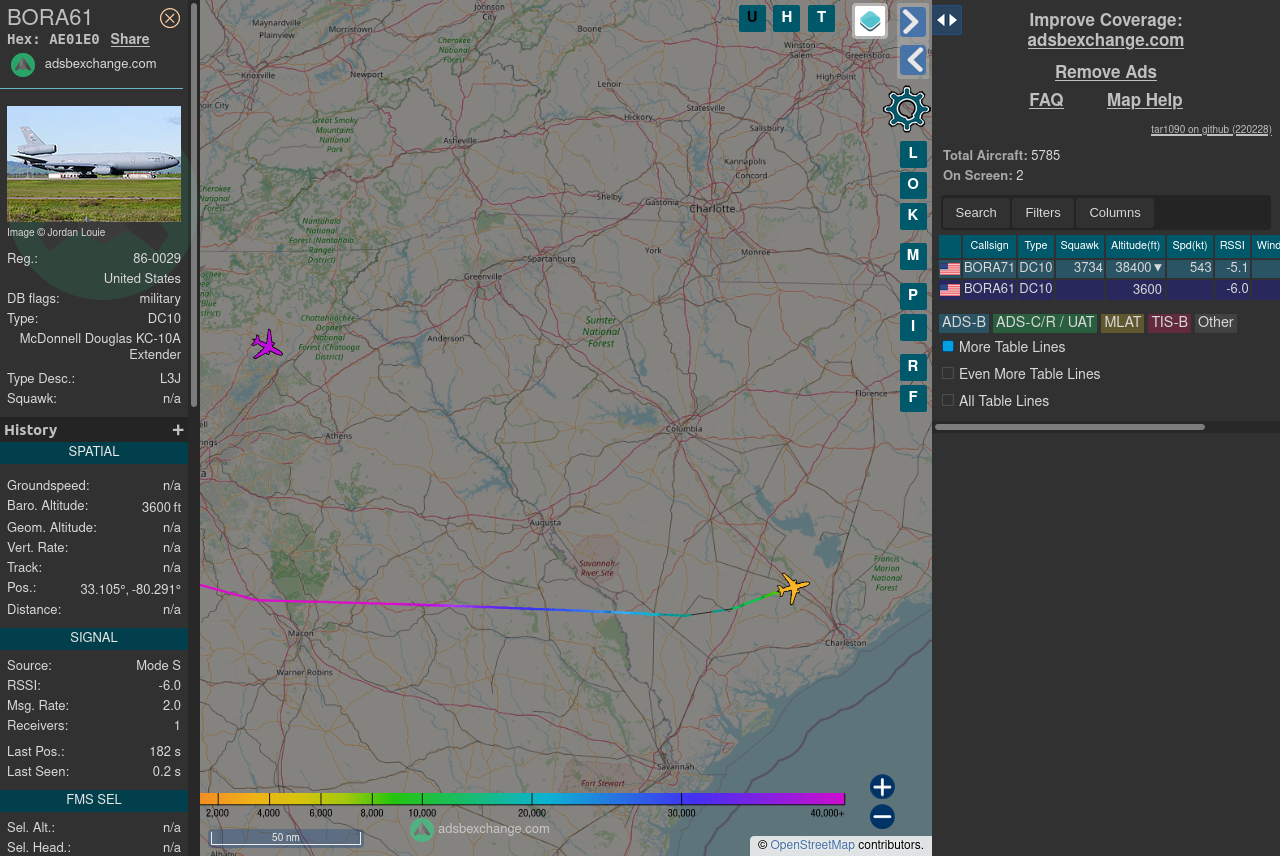This screenshot has width=1280, height=856.
Task: Click the altitude color scale bar
Action: click(522, 799)
